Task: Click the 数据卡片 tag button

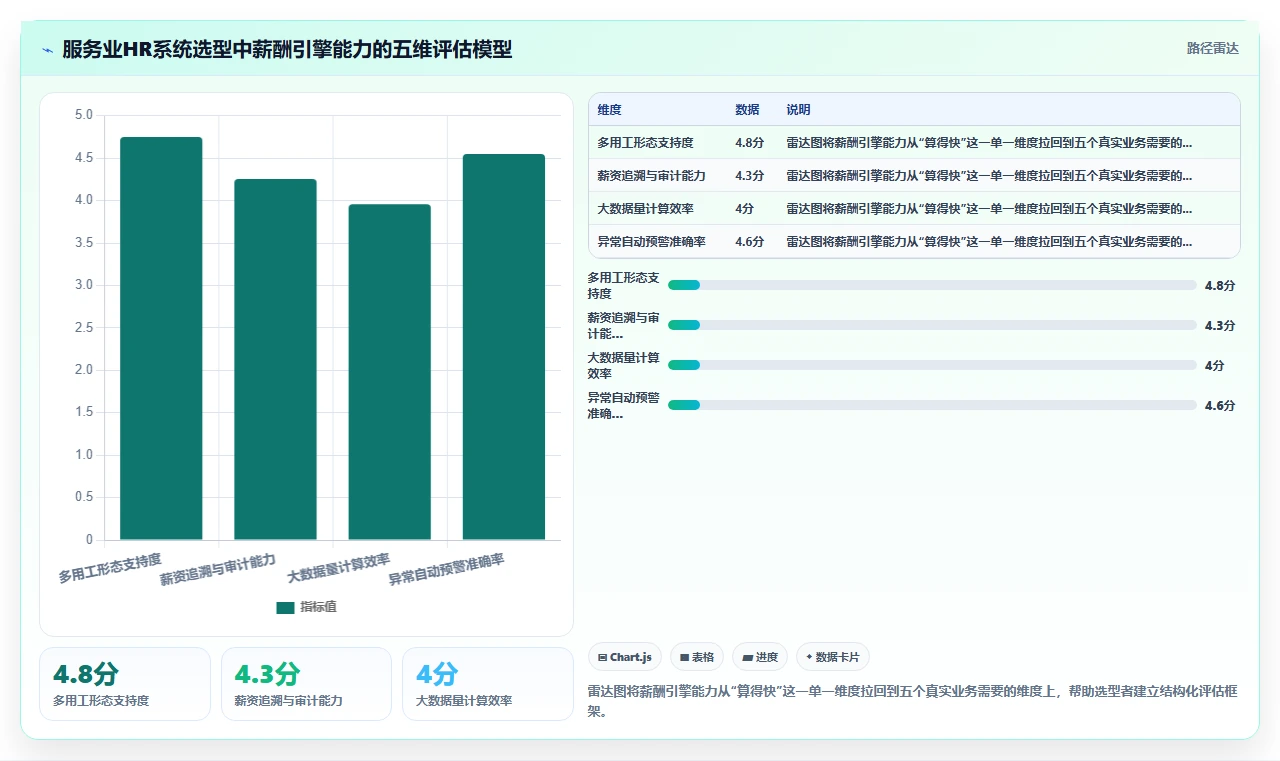Action: pyautogui.click(x=833, y=657)
